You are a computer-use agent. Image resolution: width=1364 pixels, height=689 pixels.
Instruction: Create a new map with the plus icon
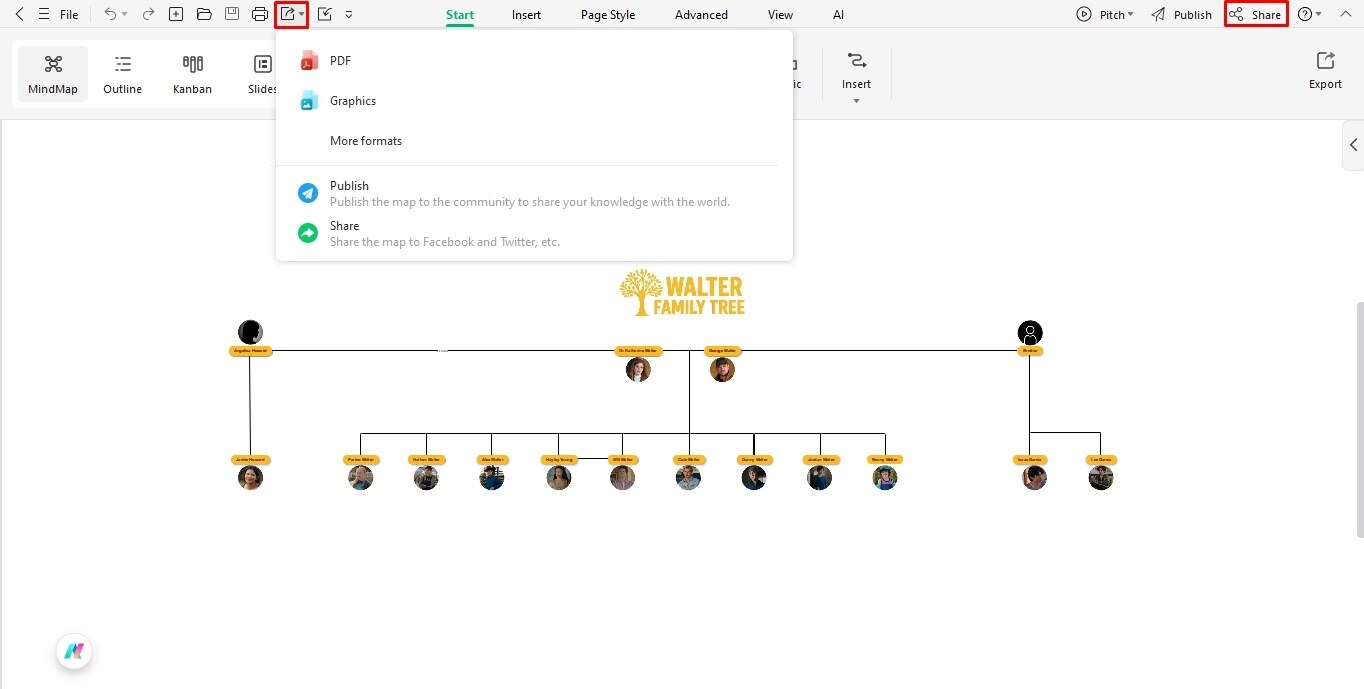[x=176, y=14]
